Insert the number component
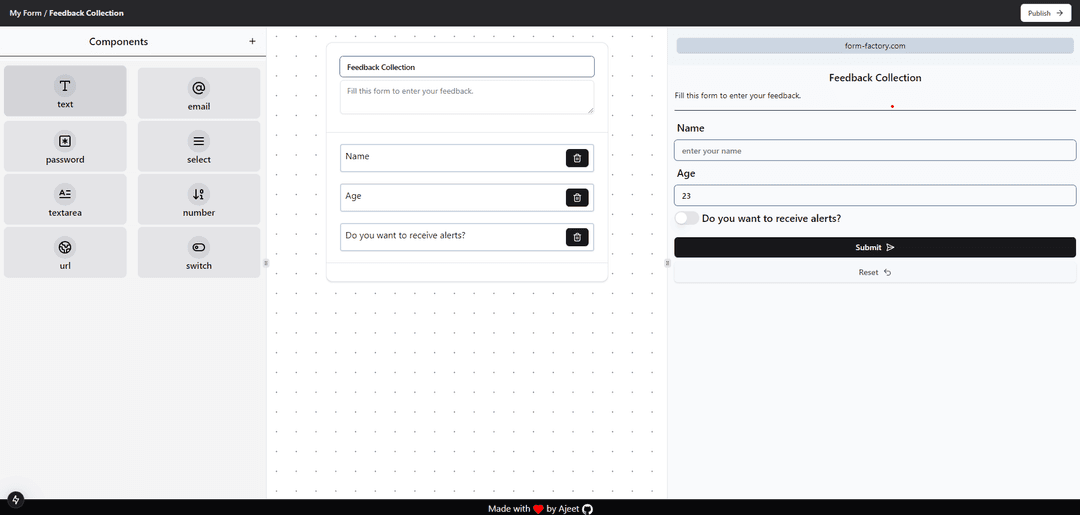The width and height of the screenshot is (1080, 515). pos(198,199)
